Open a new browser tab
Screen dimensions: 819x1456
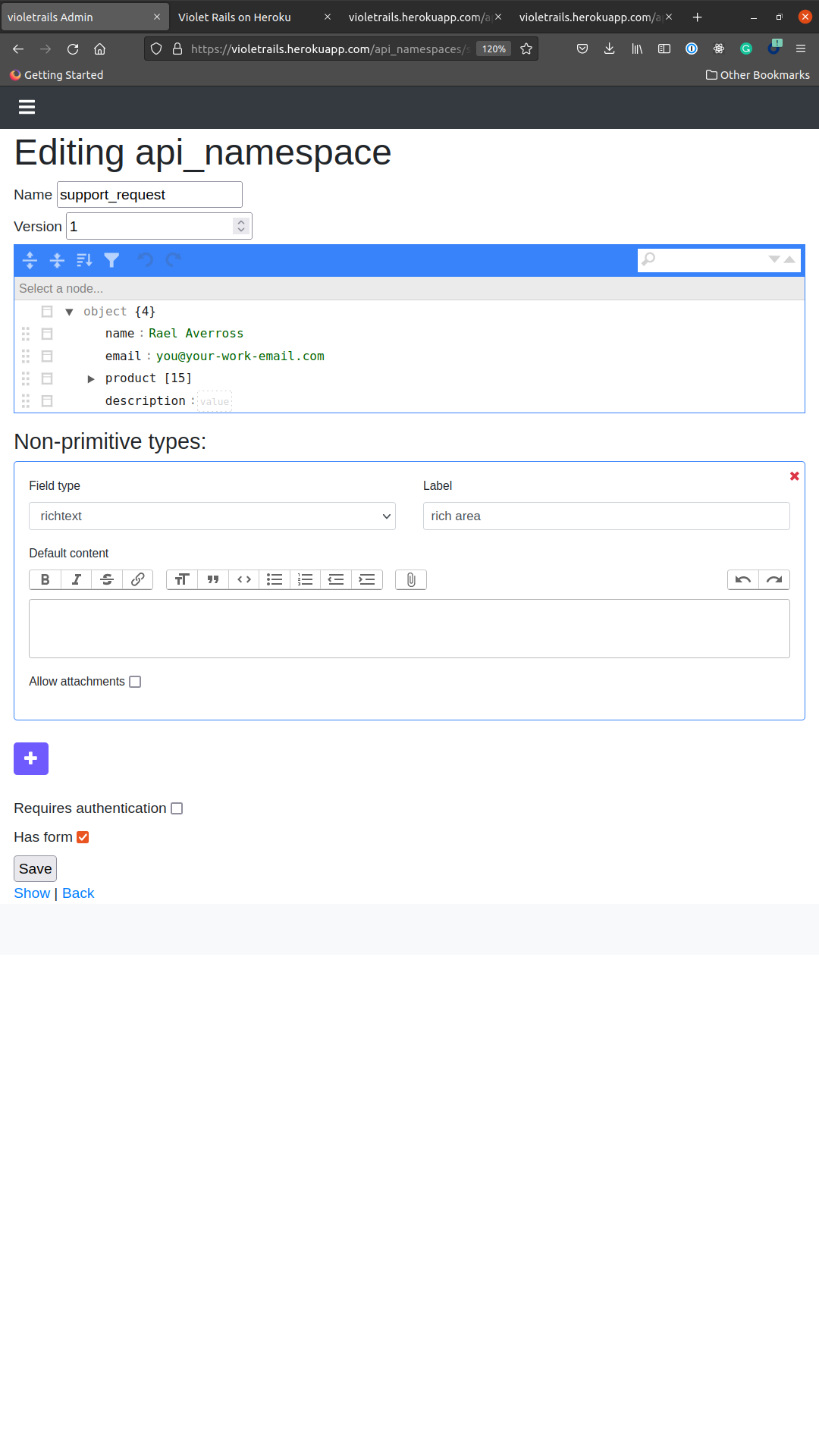[697, 17]
